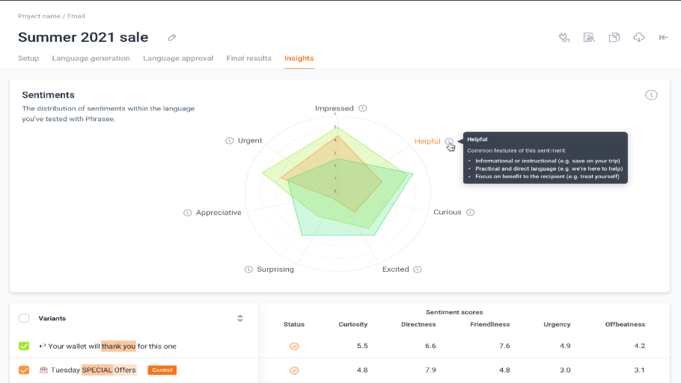
Task: Click the Appreciative sentiment label
Action: 218,213
